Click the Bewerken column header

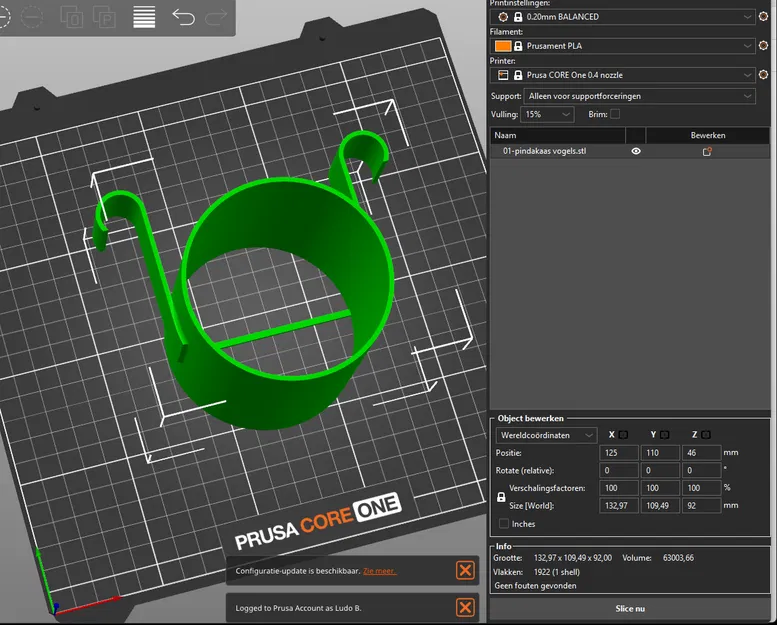pos(708,135)
